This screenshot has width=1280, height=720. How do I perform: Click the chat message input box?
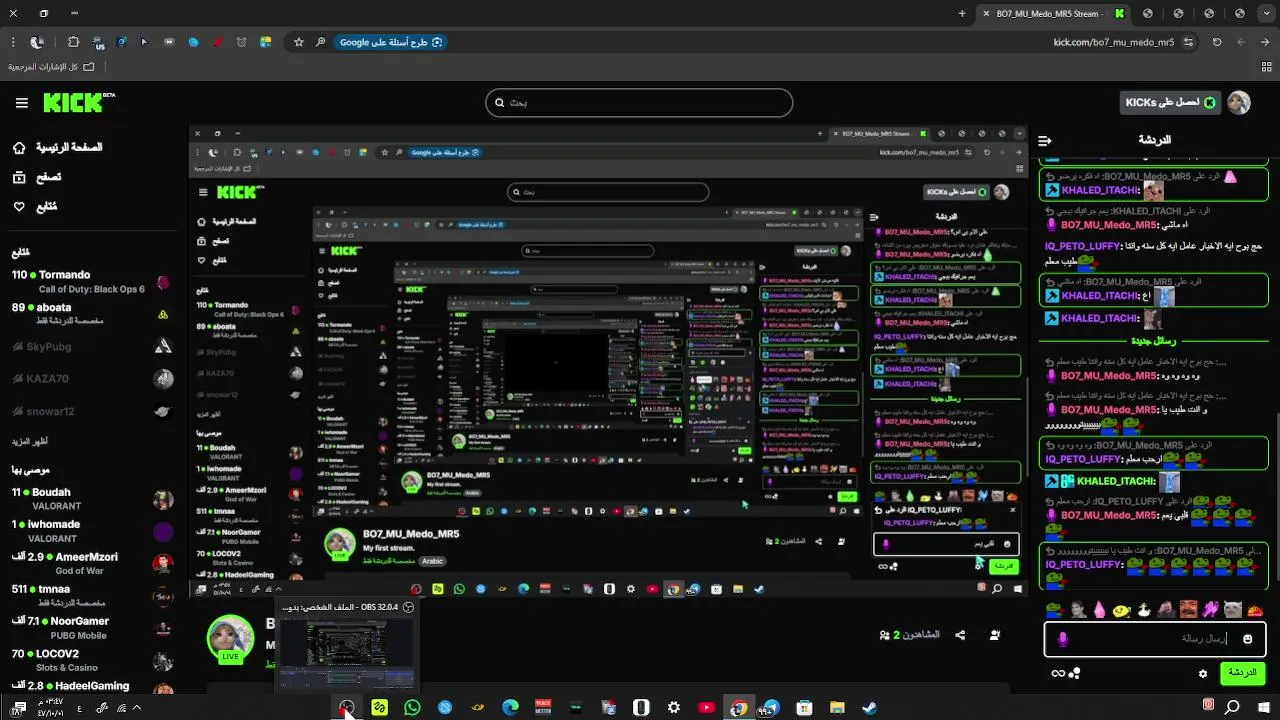coord(1155,639)
